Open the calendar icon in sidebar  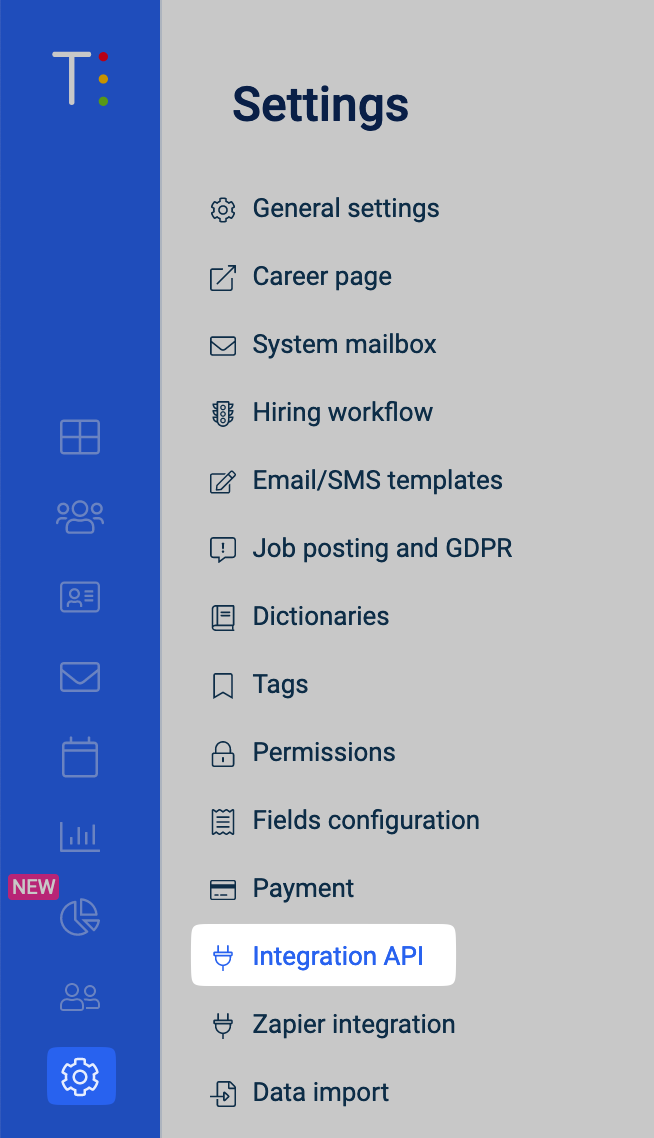[80, 757]
